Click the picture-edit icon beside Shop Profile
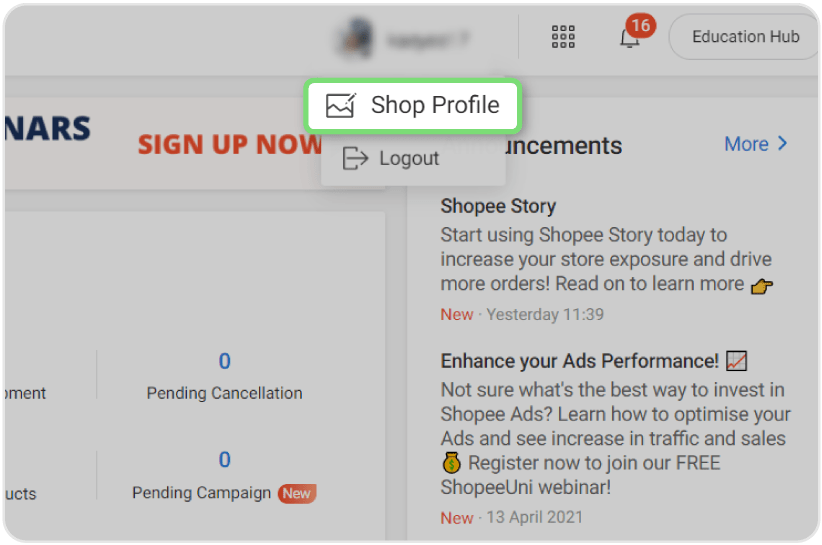This screenshot has height=545, width=822. tap(341, 105)
